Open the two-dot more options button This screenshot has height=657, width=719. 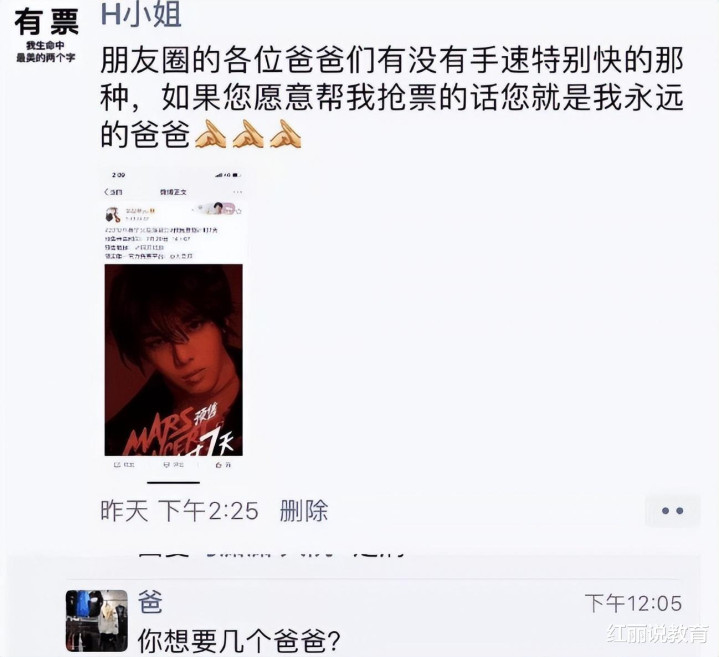point(672,511)
